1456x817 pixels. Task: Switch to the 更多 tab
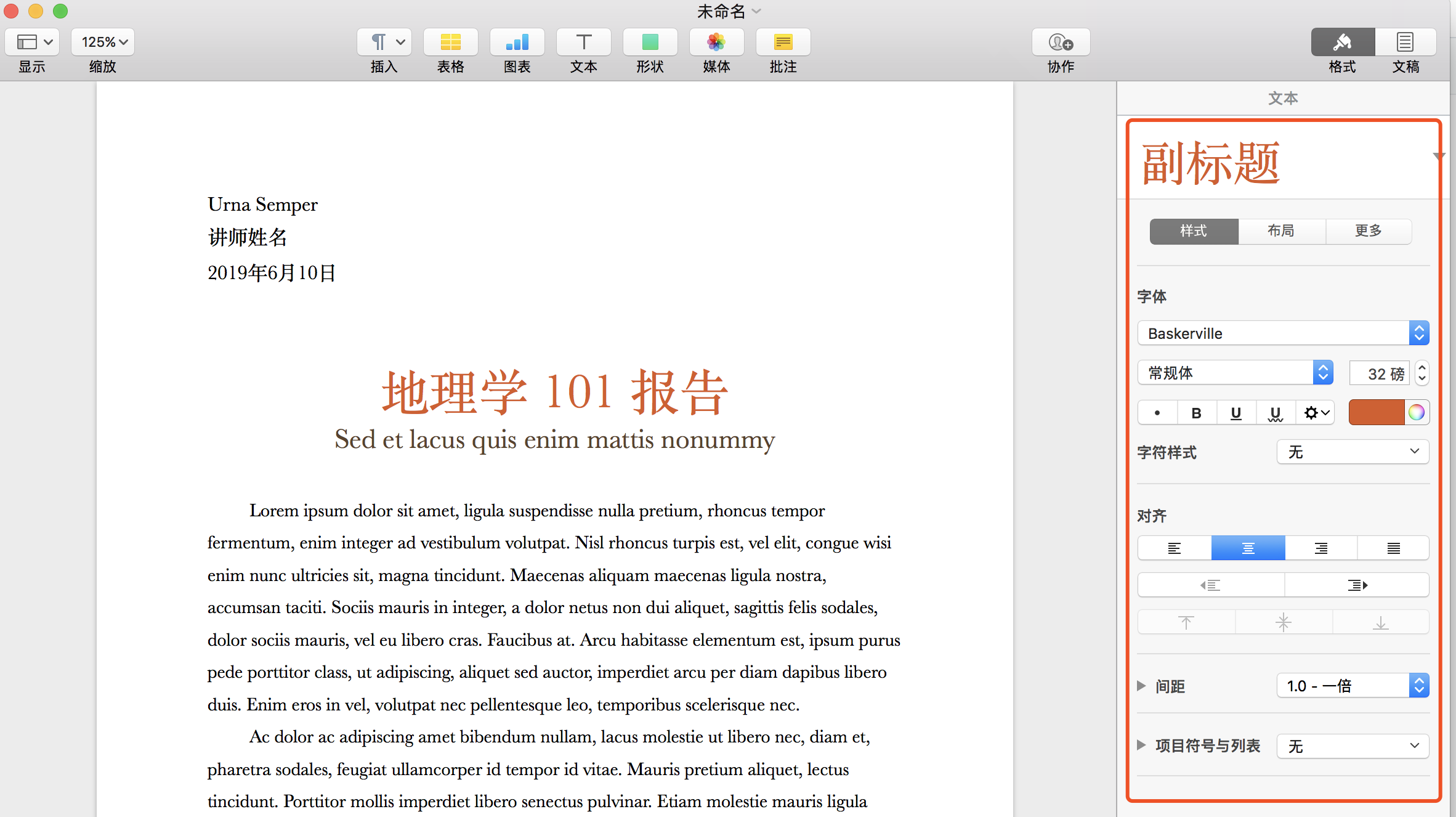click(1369, 231)
